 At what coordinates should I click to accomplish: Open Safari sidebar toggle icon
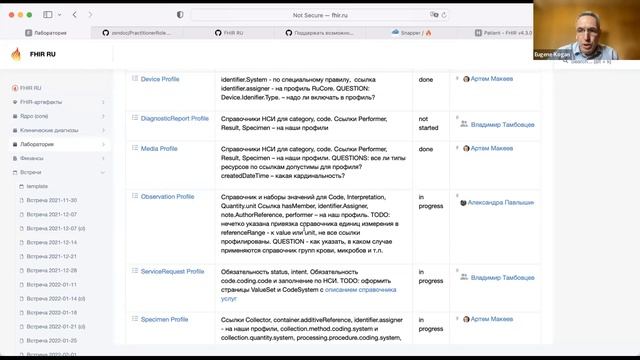pyautogui.click(x=48, y=15)
